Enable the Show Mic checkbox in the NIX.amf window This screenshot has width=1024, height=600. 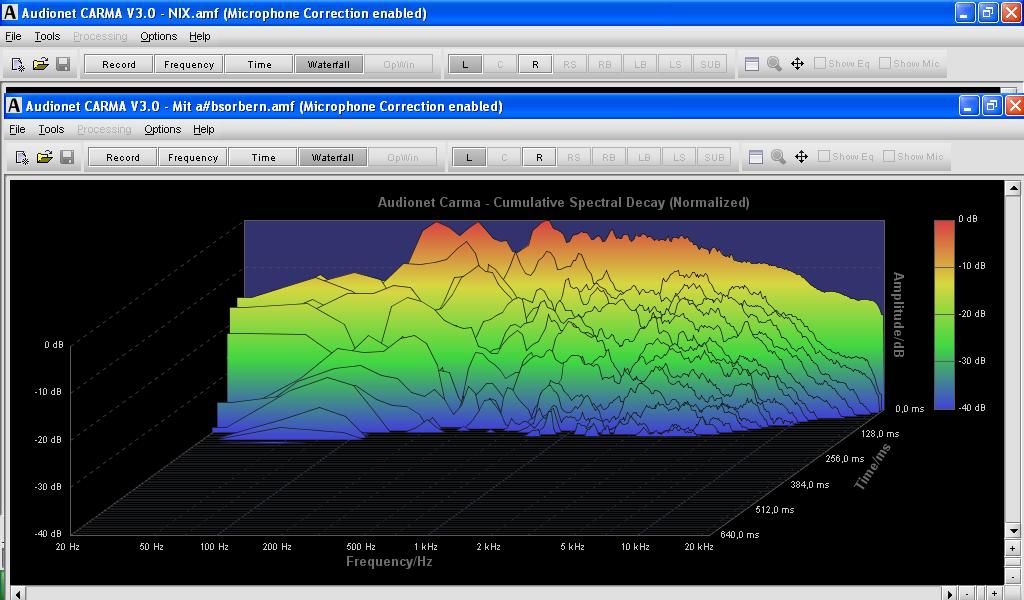pyautogui.click(x=885, y=63)
